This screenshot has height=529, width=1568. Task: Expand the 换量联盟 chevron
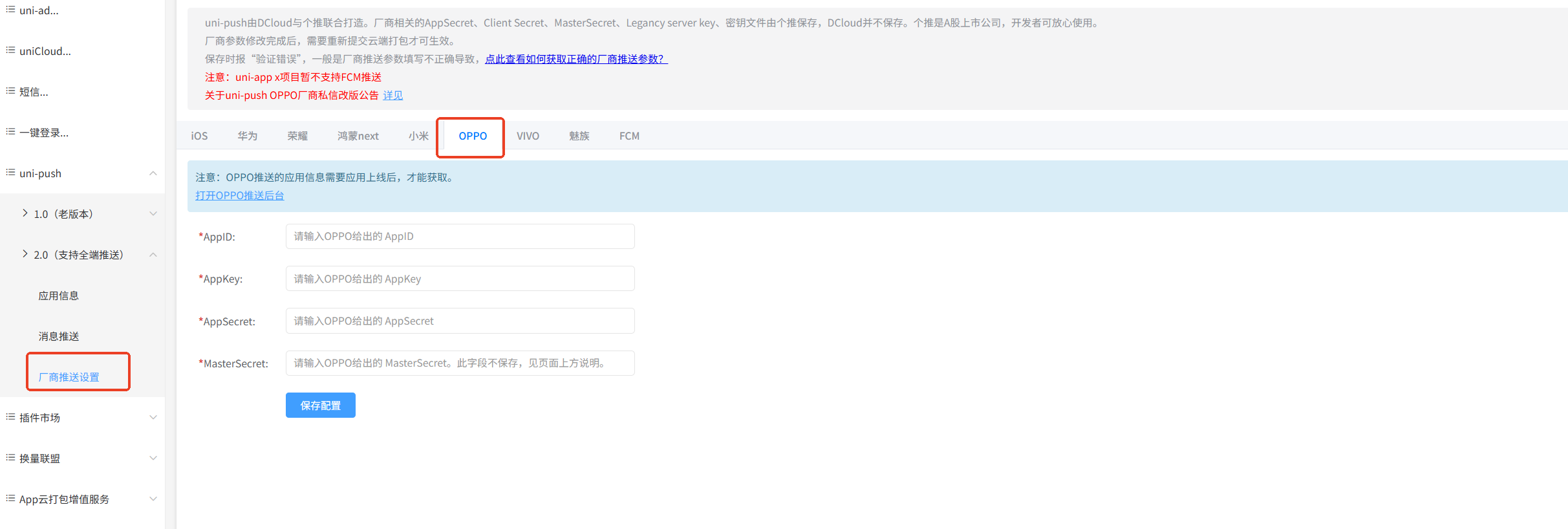point(153,459)
